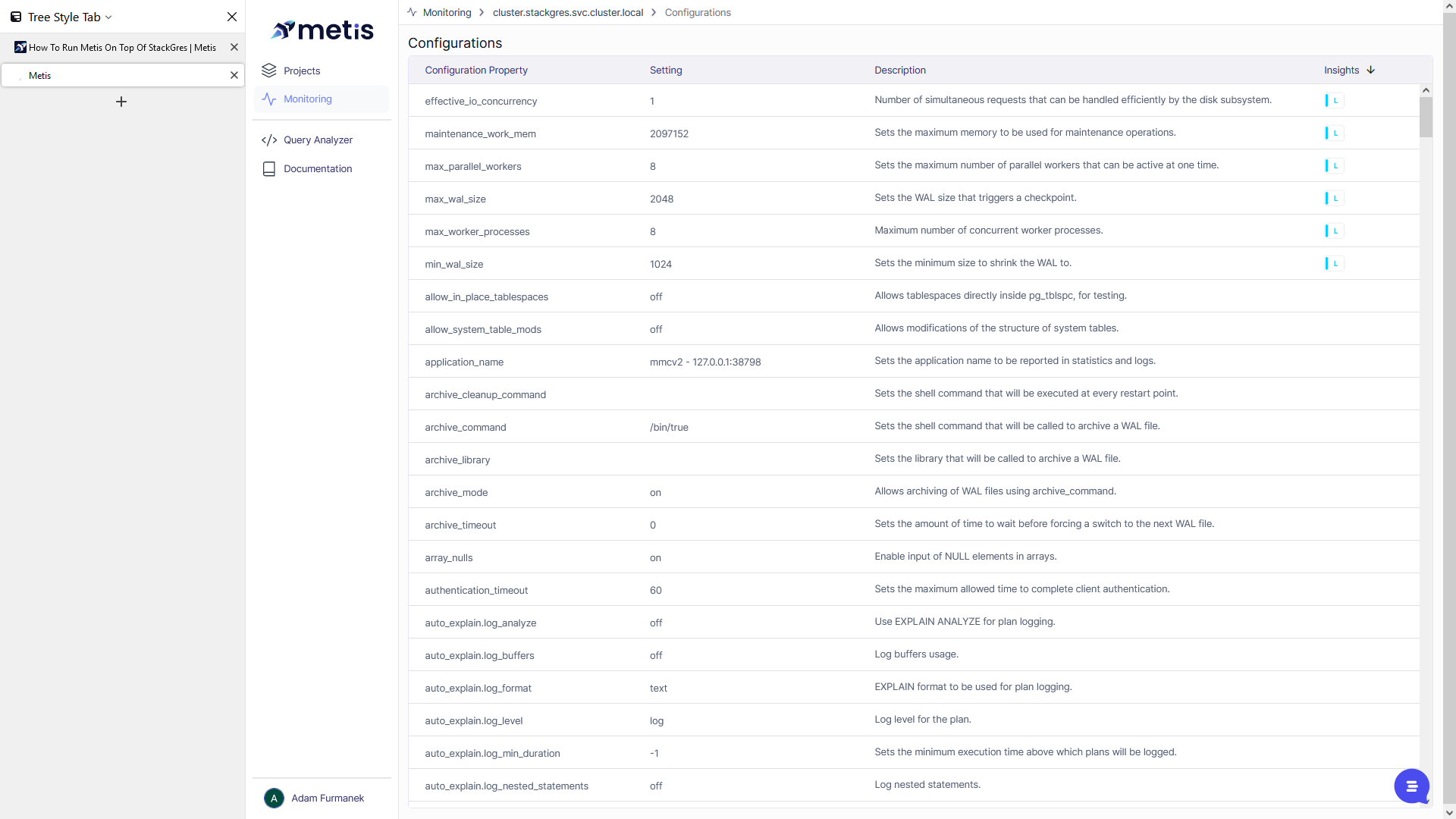Select the archive_command property
The height and width of the screenshot is (819, 1456).
465,427
